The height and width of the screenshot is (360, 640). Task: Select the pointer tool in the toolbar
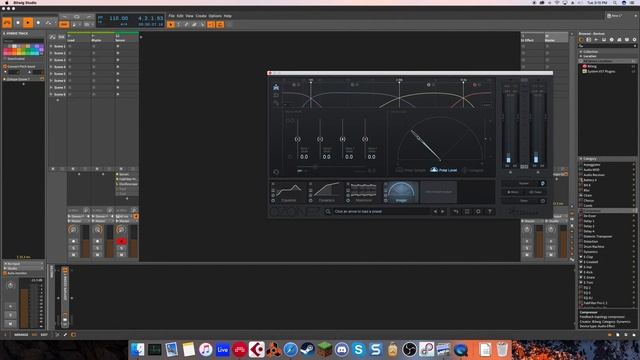(171, 24)
